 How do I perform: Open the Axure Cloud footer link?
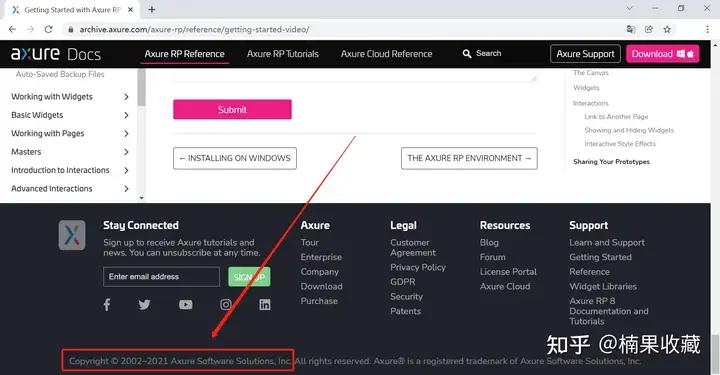[x=505, y=286]
